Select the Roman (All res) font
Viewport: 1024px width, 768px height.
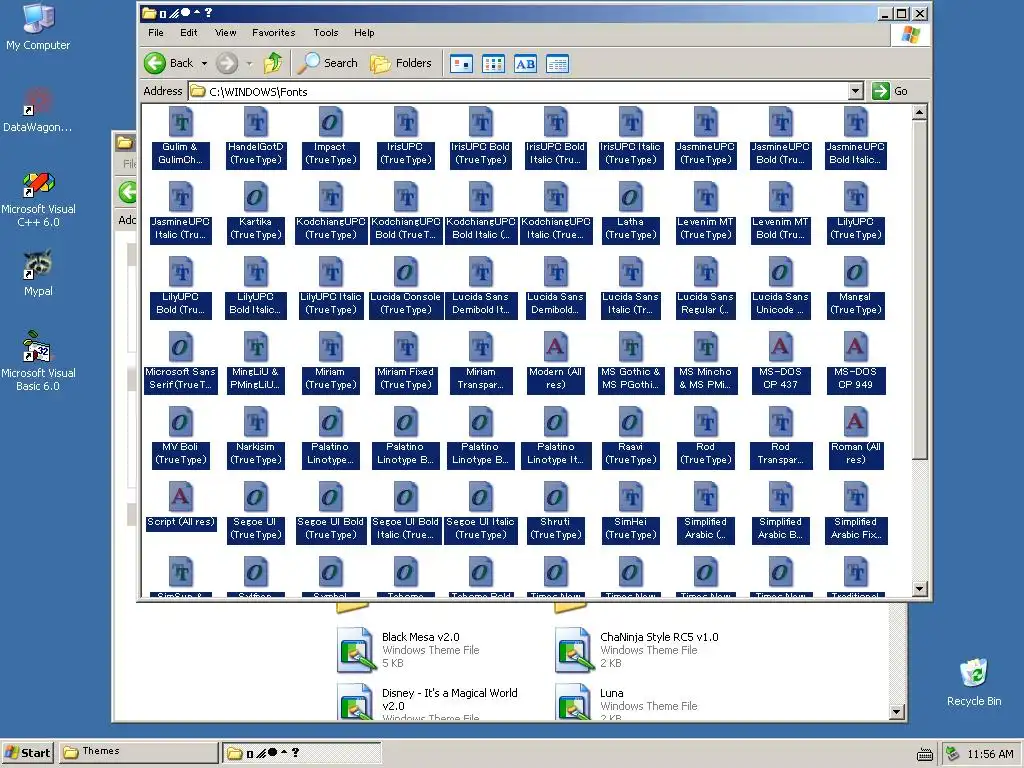pos(855,438)
